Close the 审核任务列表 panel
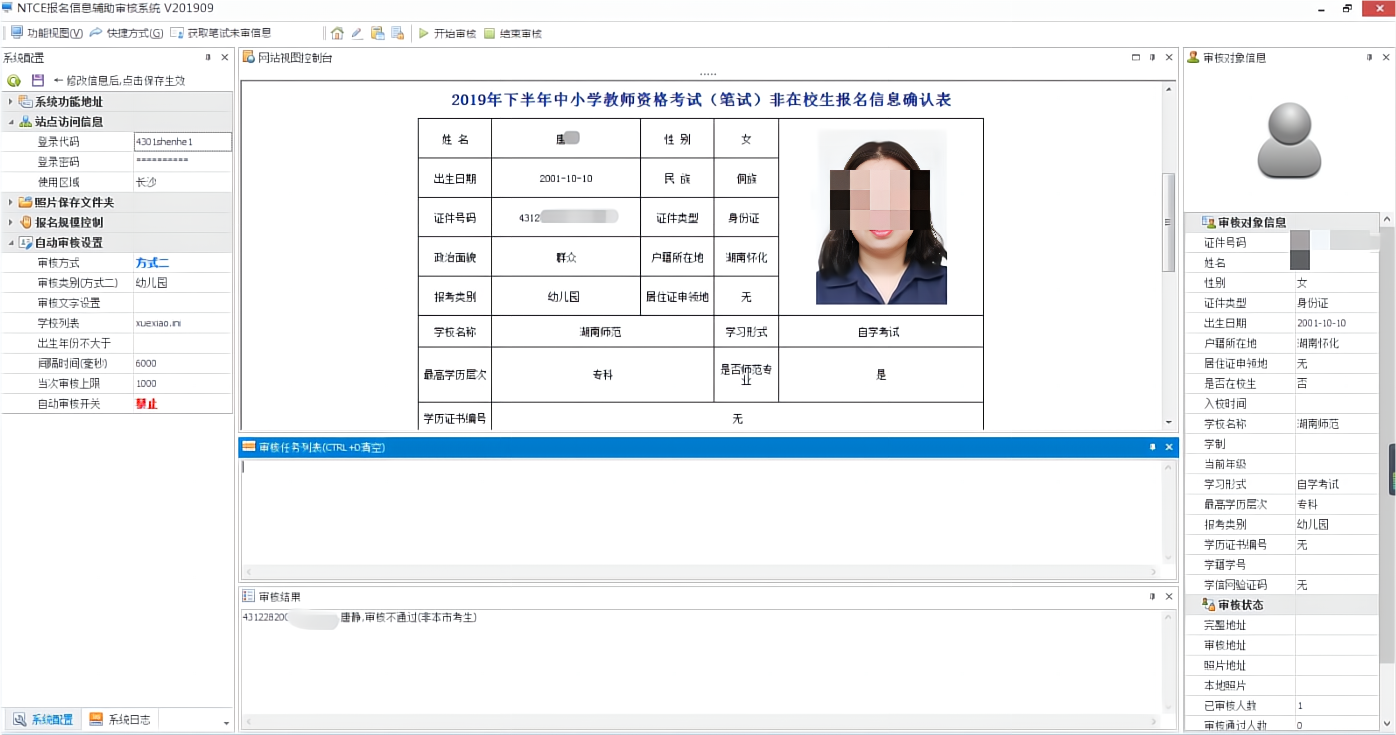This screenshot has height=735, width=1396. (x=1169, y=447)
